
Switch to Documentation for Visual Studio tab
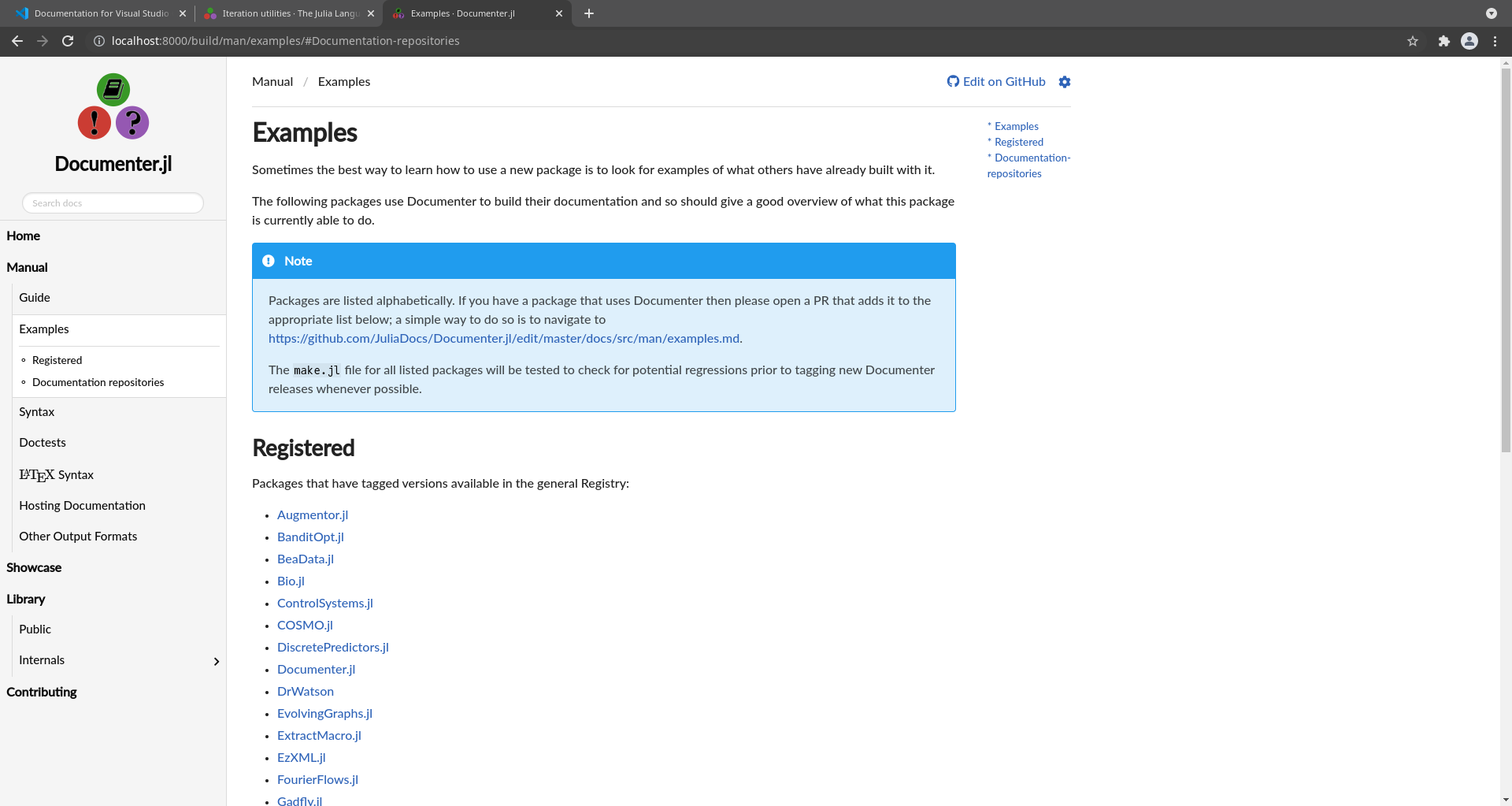pos(101,13)
